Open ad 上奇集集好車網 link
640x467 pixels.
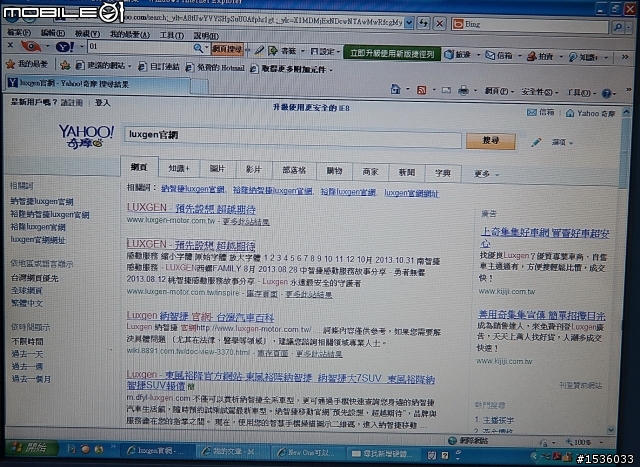(545, 237)
